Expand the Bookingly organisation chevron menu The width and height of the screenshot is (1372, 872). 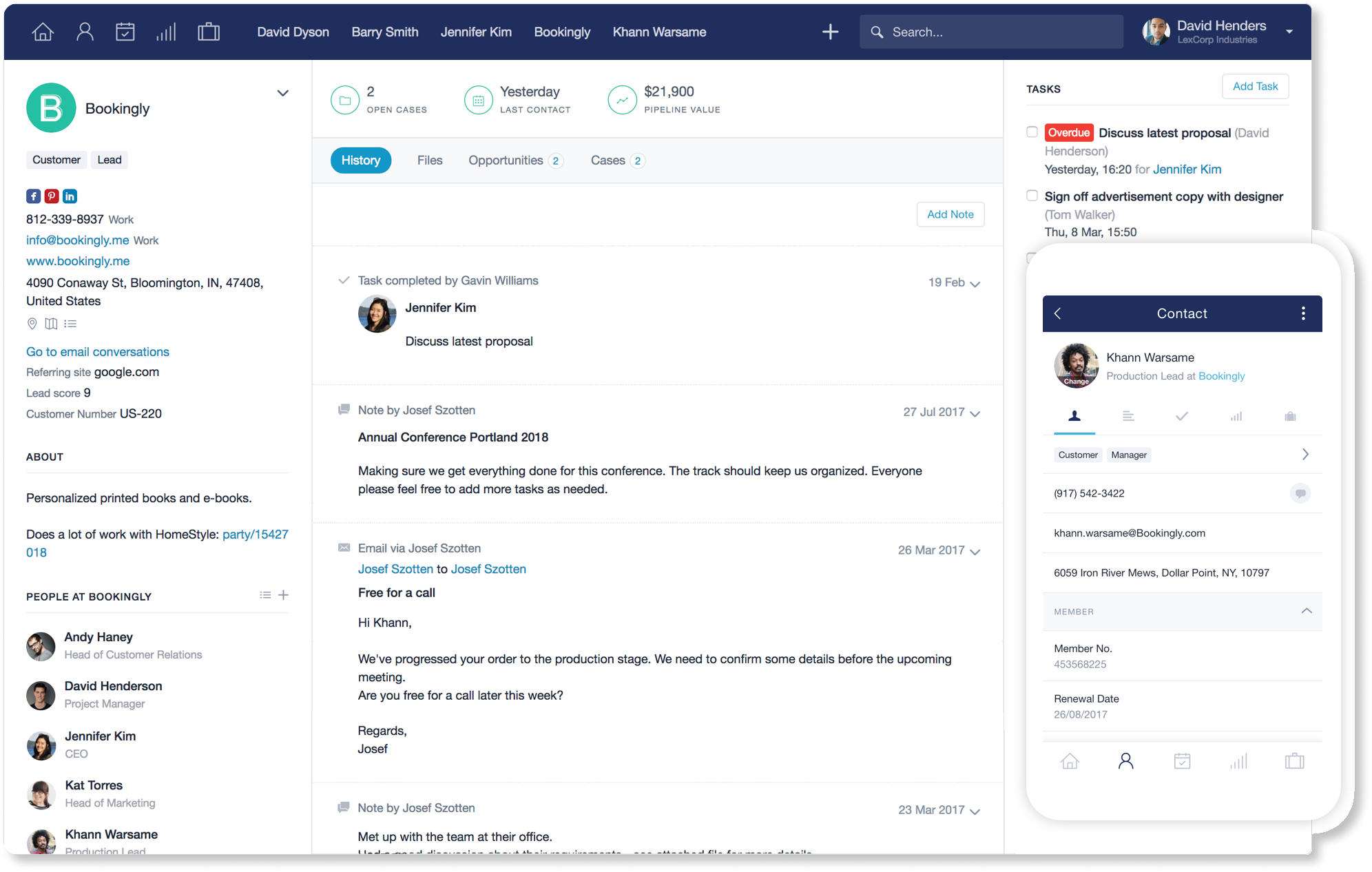click(282, 93)
